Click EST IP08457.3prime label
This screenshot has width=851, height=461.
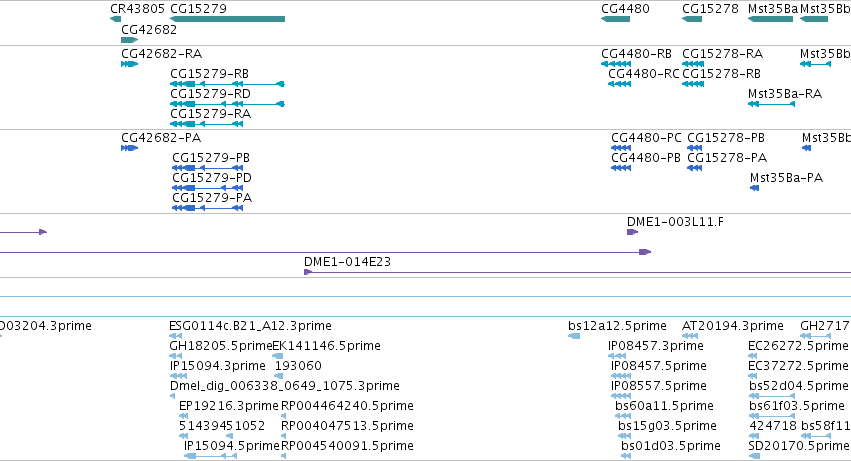[656, 346]
